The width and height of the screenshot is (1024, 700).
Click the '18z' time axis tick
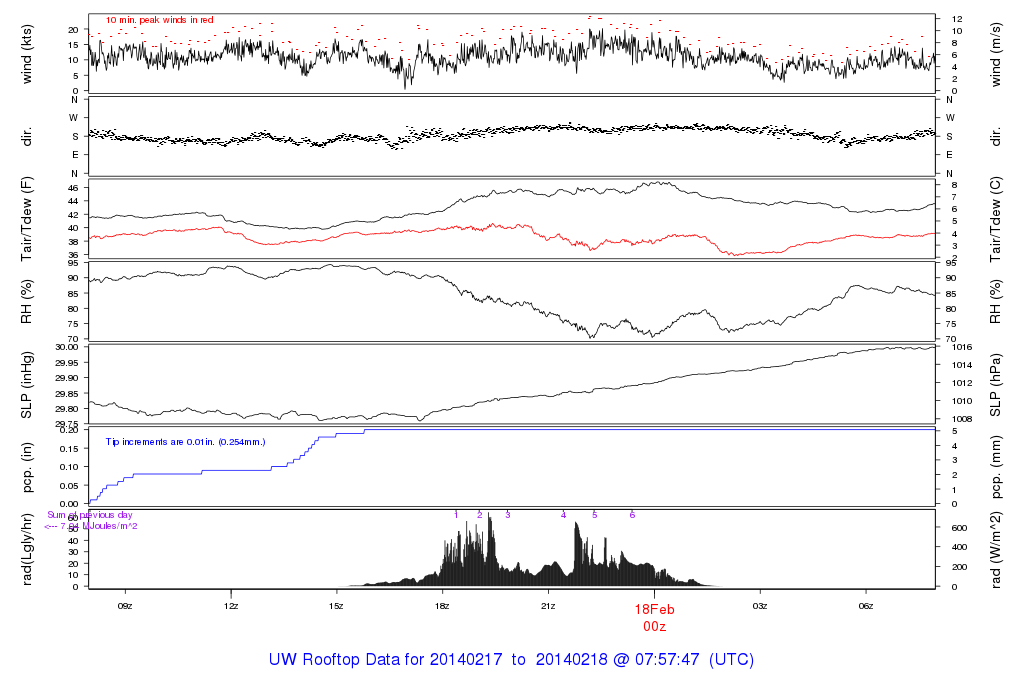442,606
